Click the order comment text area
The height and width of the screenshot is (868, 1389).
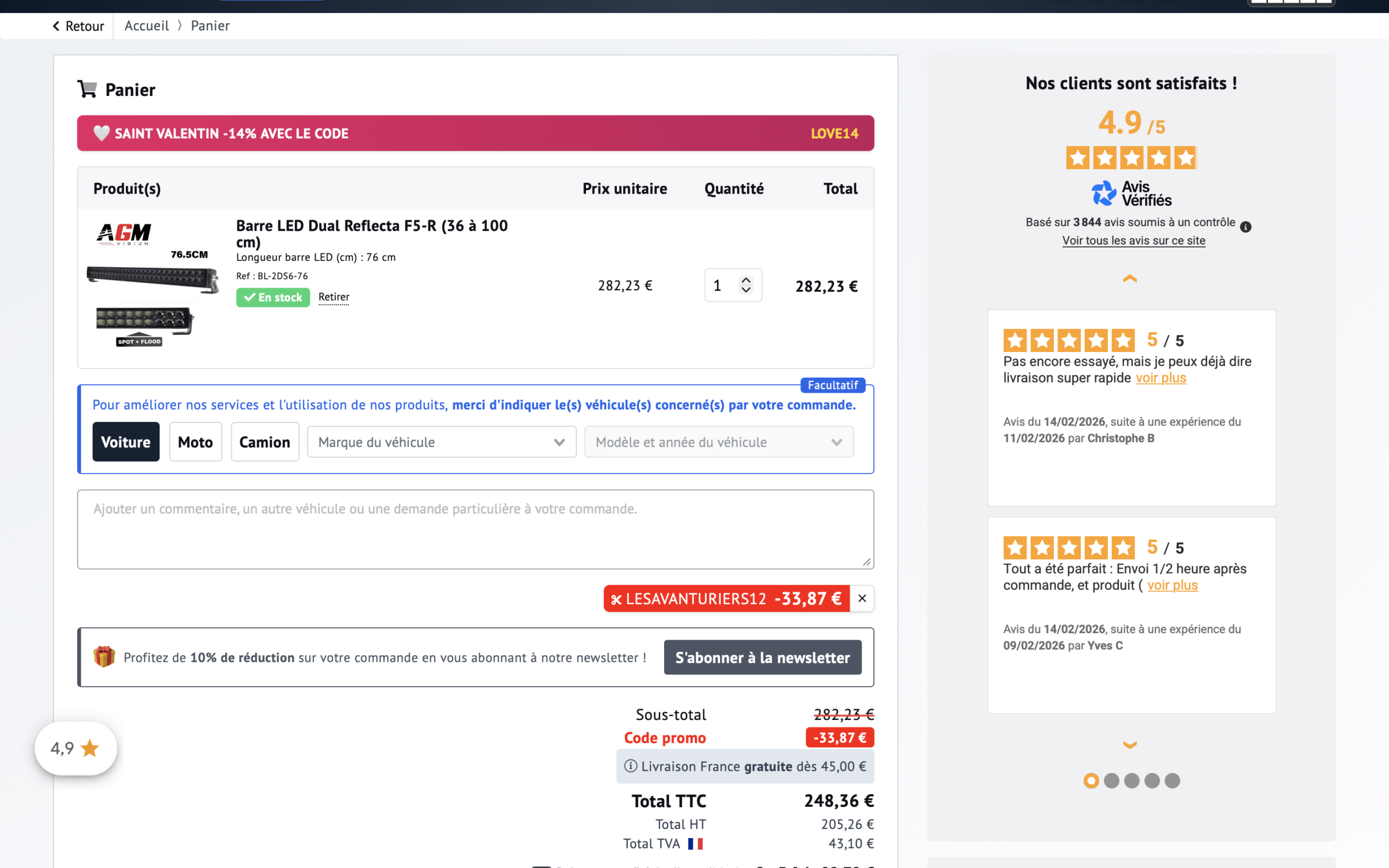click(x=475, y=529)
